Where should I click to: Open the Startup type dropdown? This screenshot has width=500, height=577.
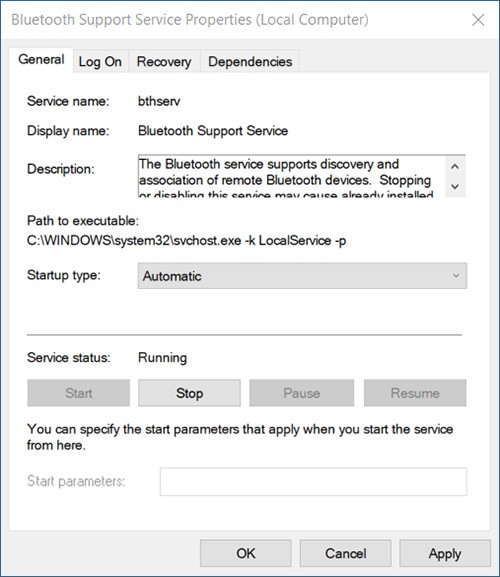coord(302,276)
